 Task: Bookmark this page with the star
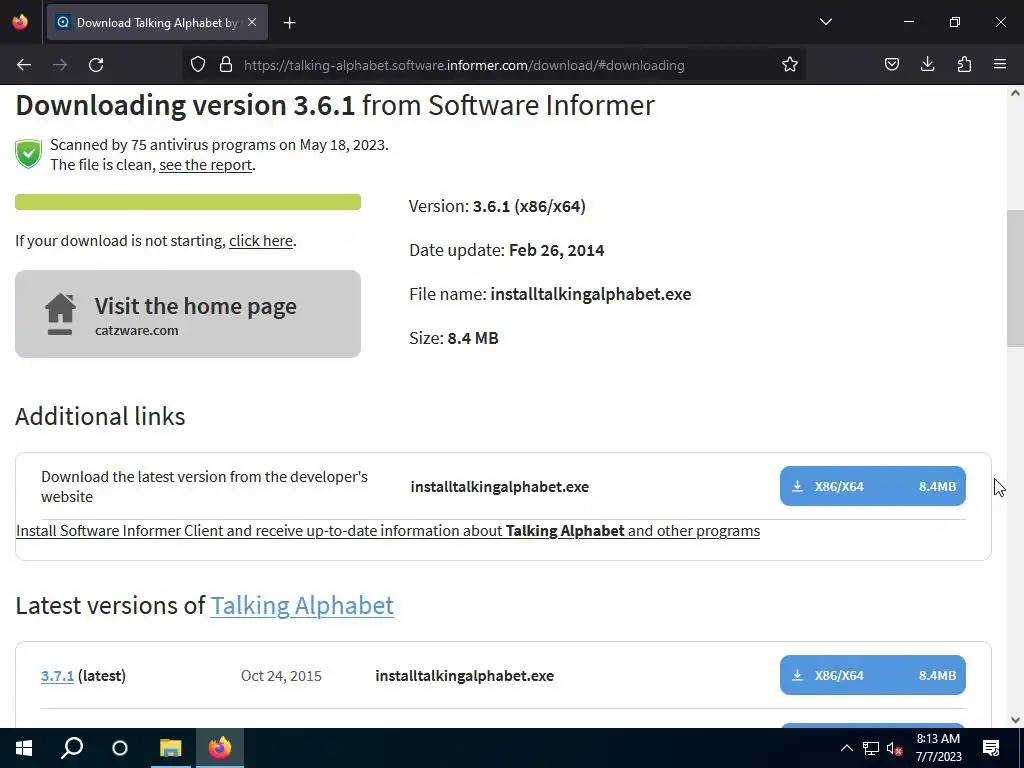click(x=790, y=65)
